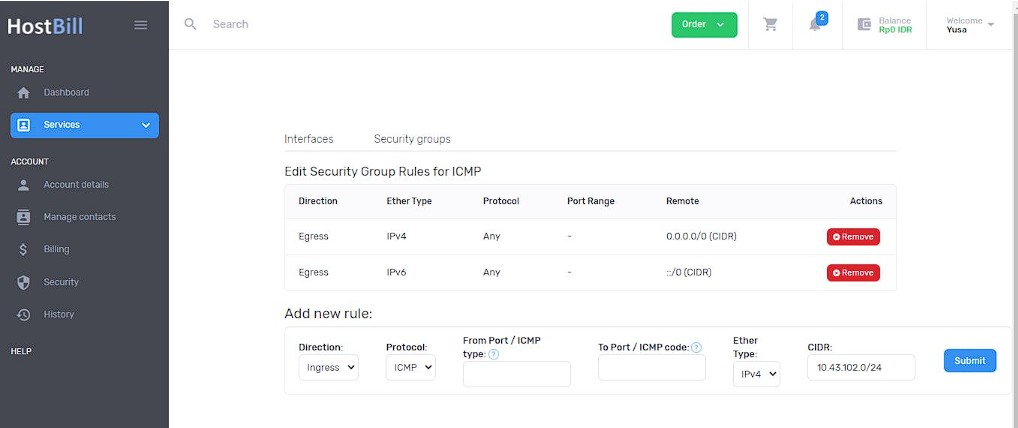View notifications via the bell icon
The height and width of the screenshot is (428, 1018).
pyautogui.click(x=816, y=23)
